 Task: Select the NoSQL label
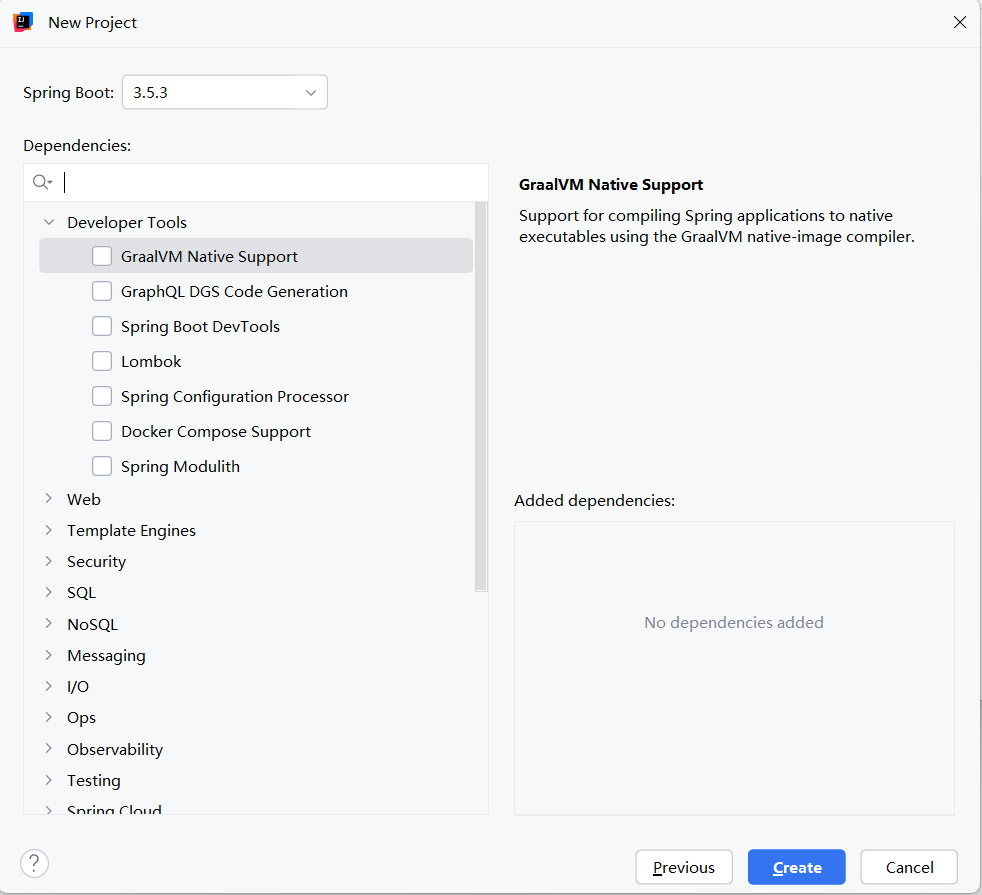coord(93,624)
